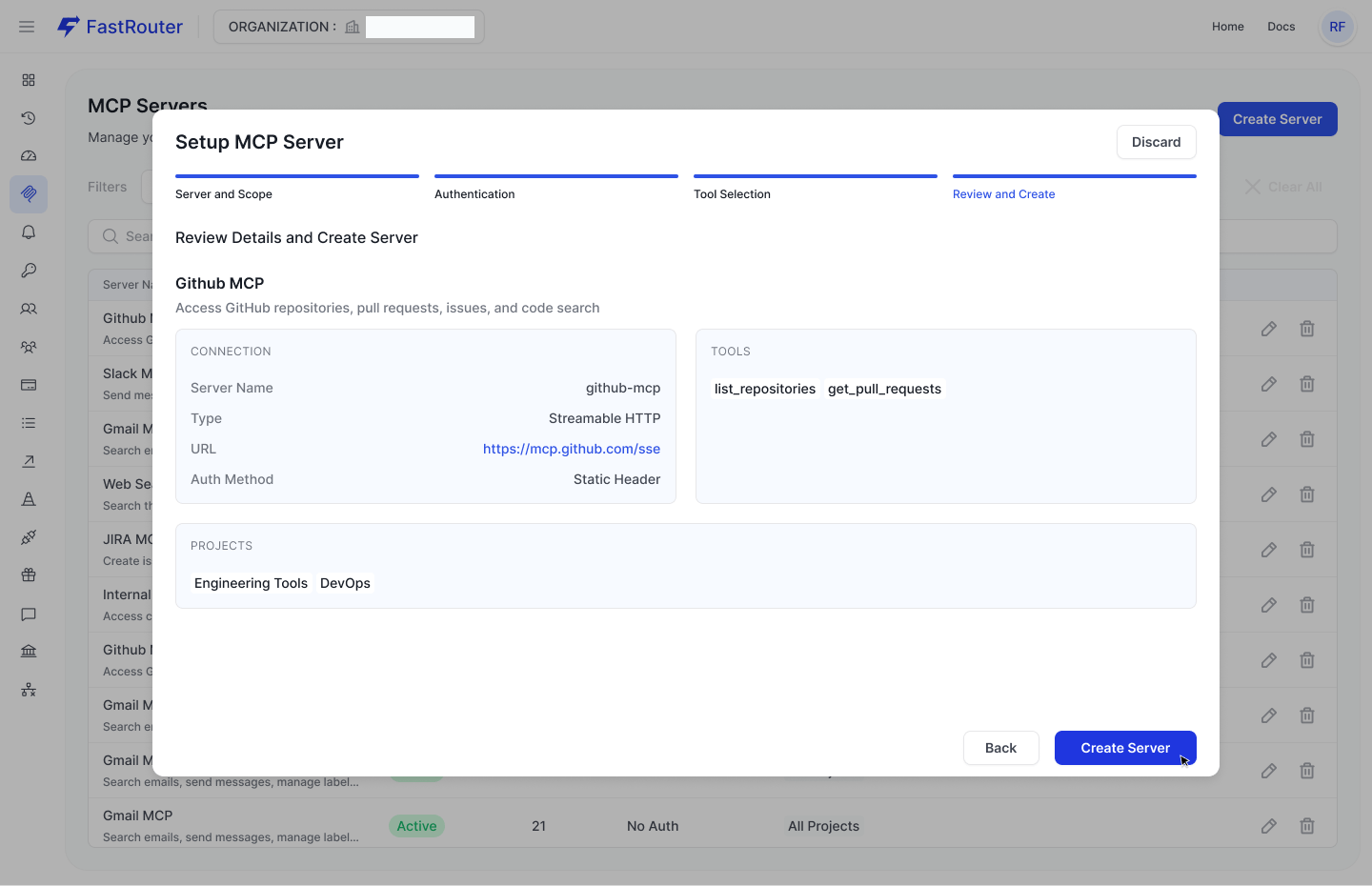Open the API keys icon in sidebar
This screenshot has width=1372, height=886.
click(28, 270)
